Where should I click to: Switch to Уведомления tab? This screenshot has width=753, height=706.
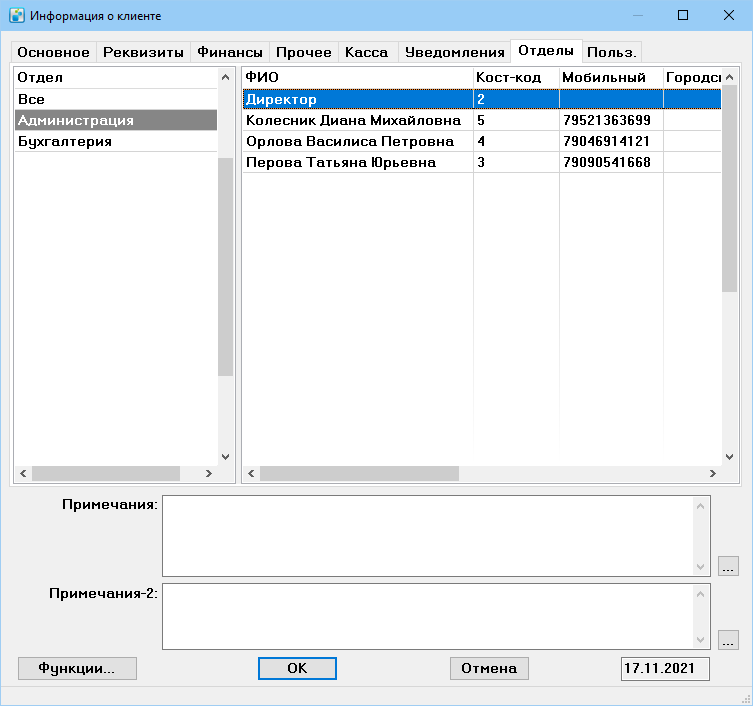tap(454, 52)
